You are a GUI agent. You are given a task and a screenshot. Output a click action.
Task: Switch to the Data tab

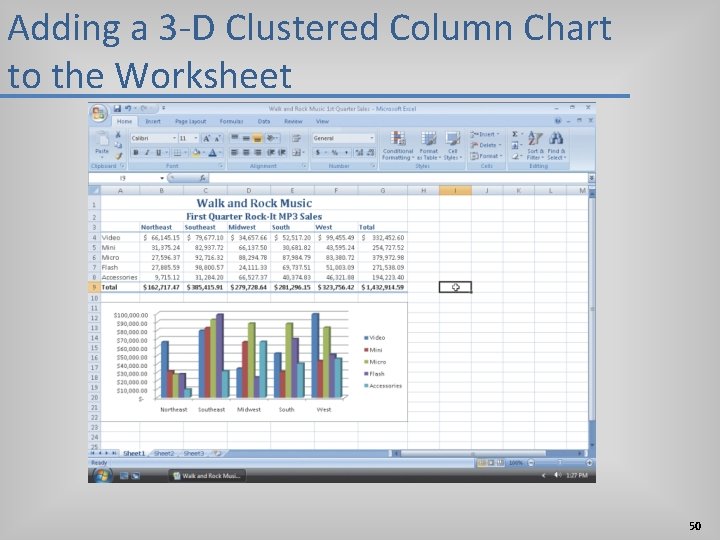click(x=264, y=122)
